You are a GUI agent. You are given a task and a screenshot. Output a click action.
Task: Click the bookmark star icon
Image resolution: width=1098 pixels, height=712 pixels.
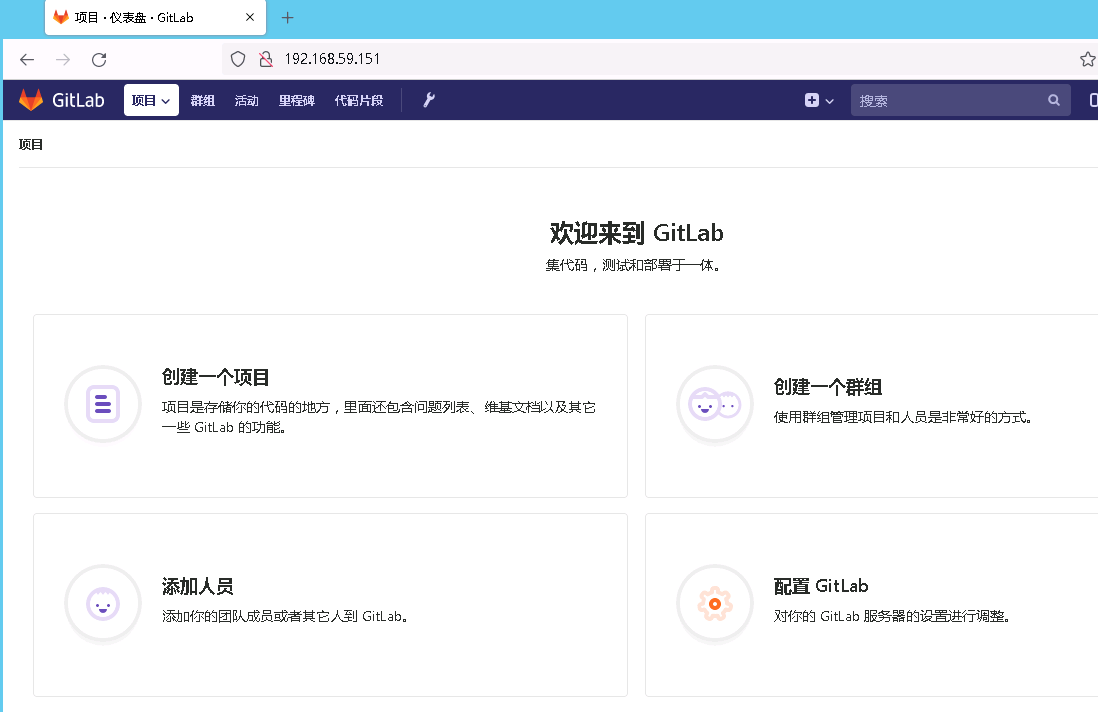[x=1087, y=59]
